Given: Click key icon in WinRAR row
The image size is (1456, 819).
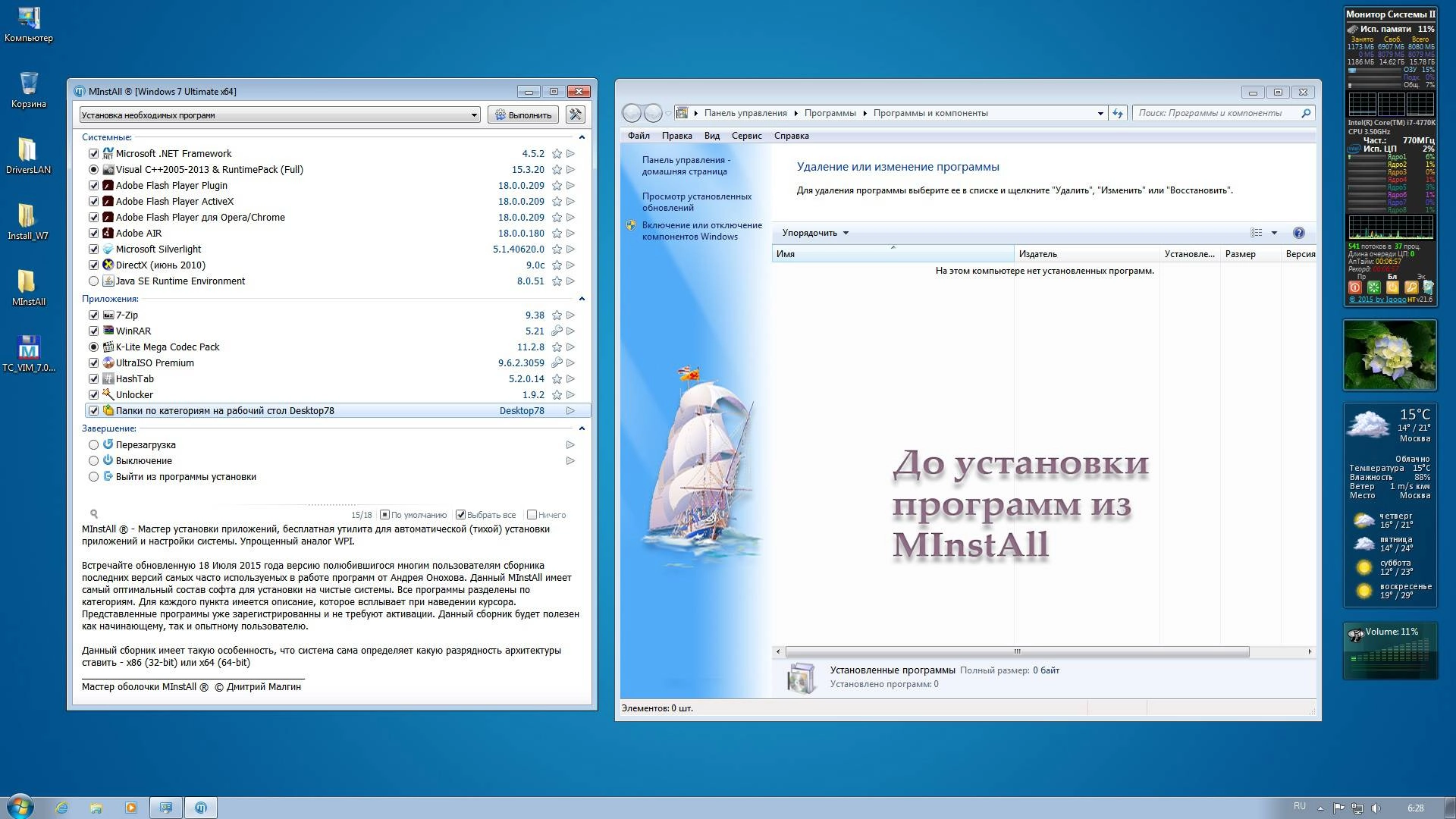Looking at the screenshot, I should (557, 331).
